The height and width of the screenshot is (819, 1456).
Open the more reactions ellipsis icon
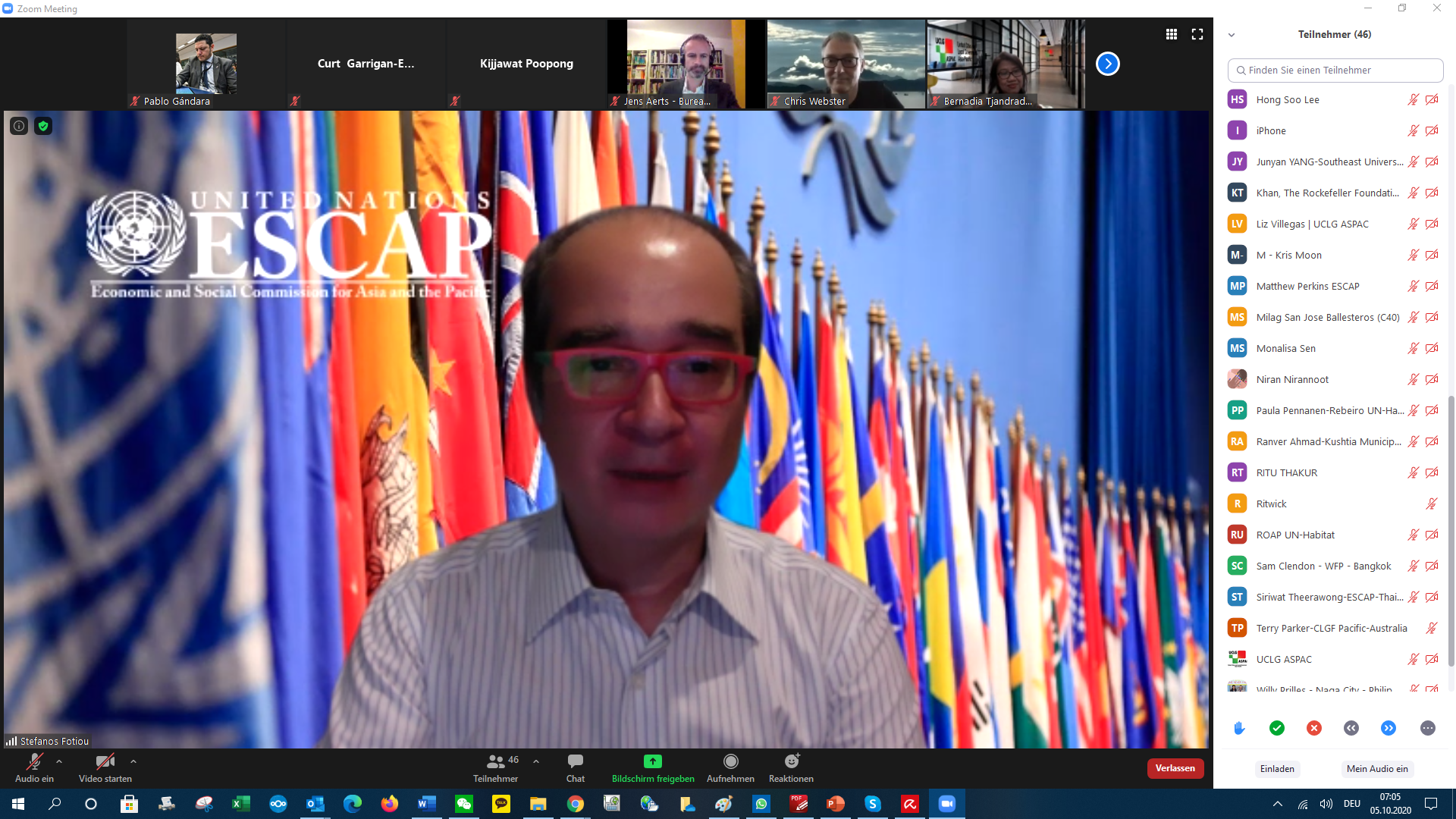[x=1428, y=728]
